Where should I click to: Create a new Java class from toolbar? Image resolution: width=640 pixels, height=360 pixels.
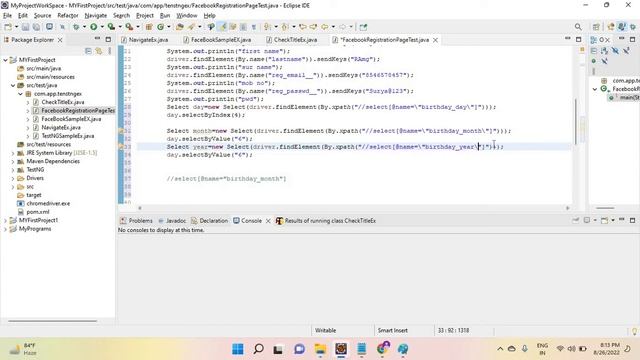pos(160,27)
